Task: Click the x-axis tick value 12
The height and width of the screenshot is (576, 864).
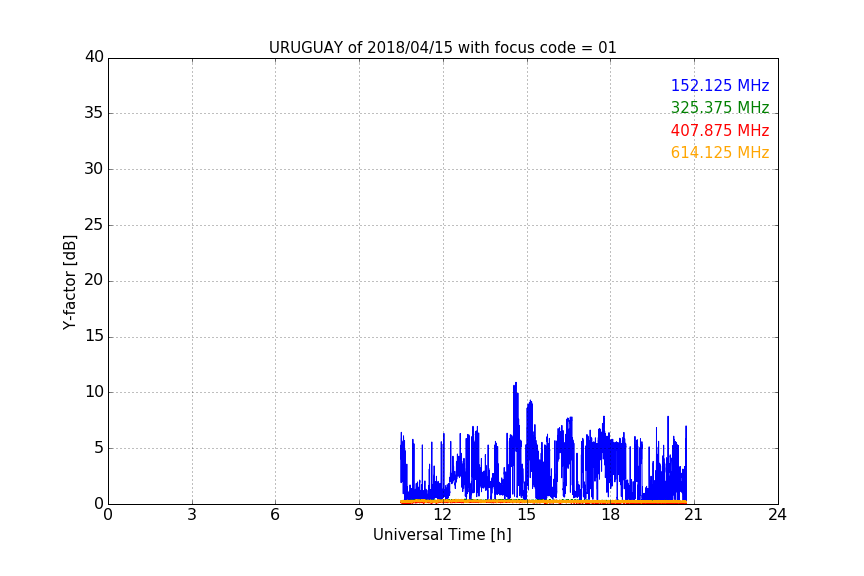Action: (x=443, y=515)
